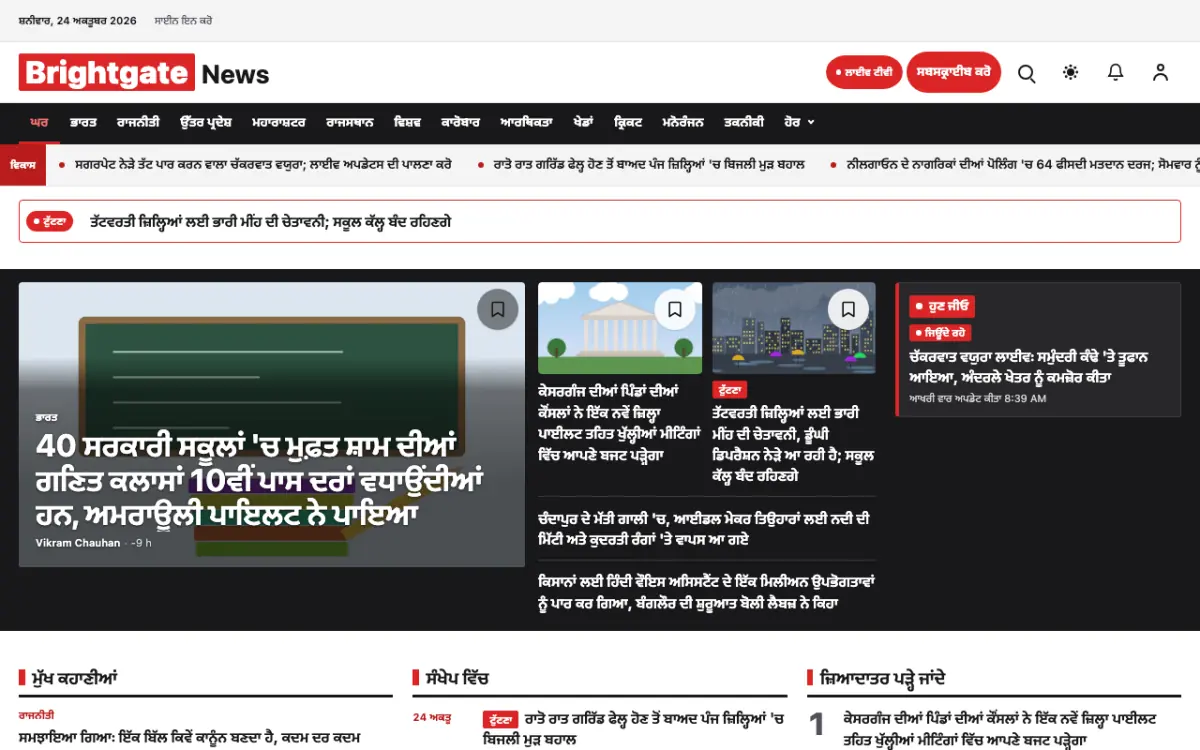
Task: Click the ਵਿਕਾਸ ticker label
Action: click(x=23, y=164)
